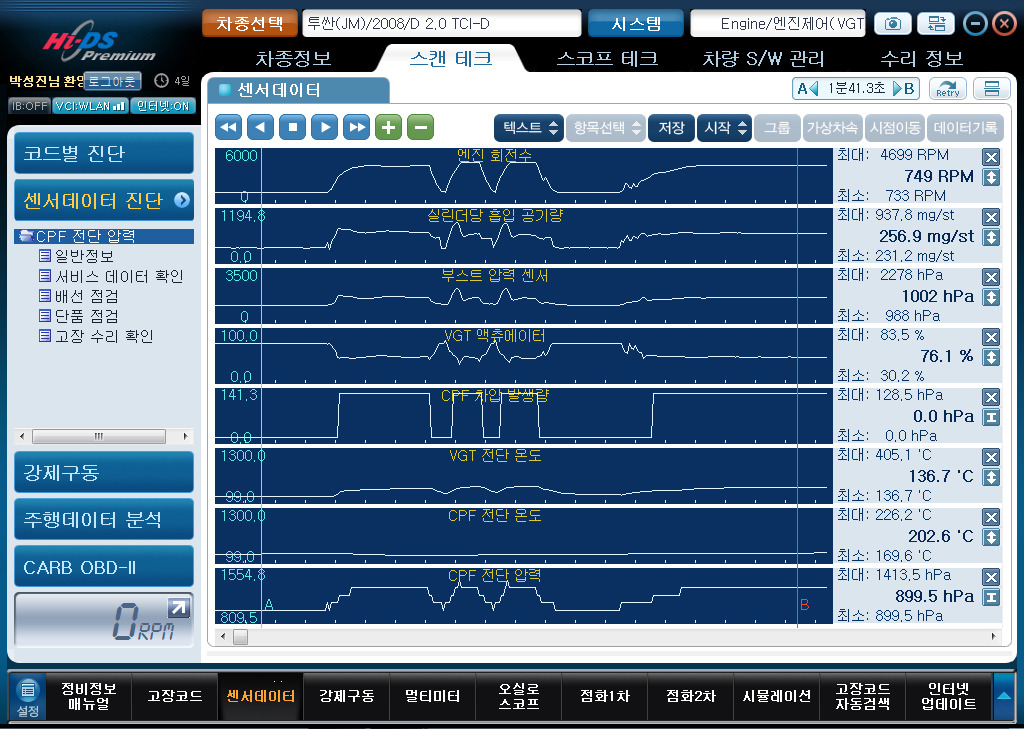Remove the VGT 전단 온도 graph
The width and height of the screenshot is (1024, 729).
pyautogui.click(x=991, y=457)
